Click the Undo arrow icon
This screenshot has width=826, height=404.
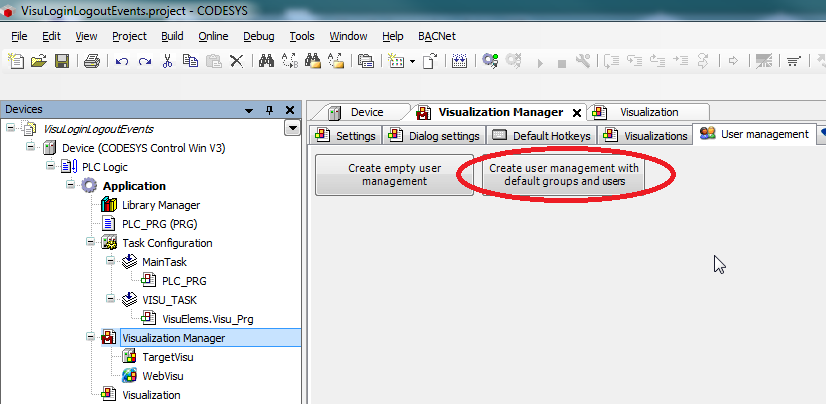(121, 61)
